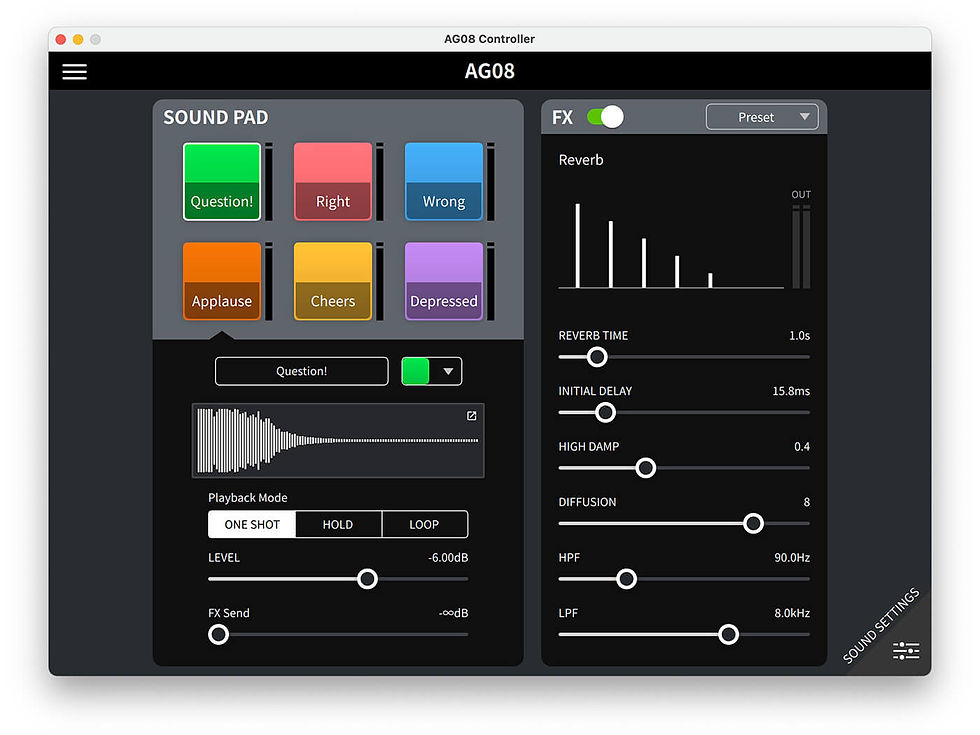This screenshot has height=735, width=980.
Task: Minimize the AG08 Controller window
Action: (78, 39)
